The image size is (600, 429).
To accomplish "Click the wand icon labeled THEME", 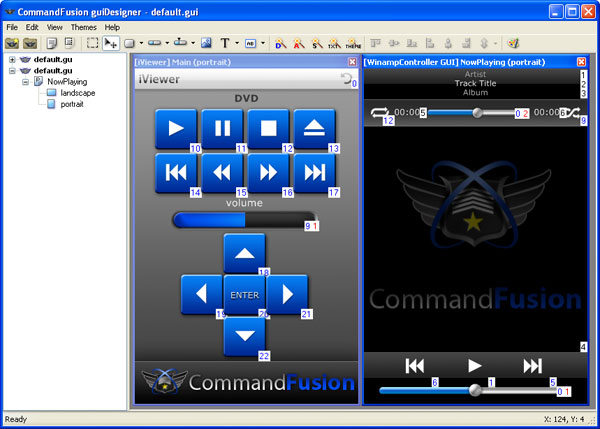I will (x=353, y=43).
